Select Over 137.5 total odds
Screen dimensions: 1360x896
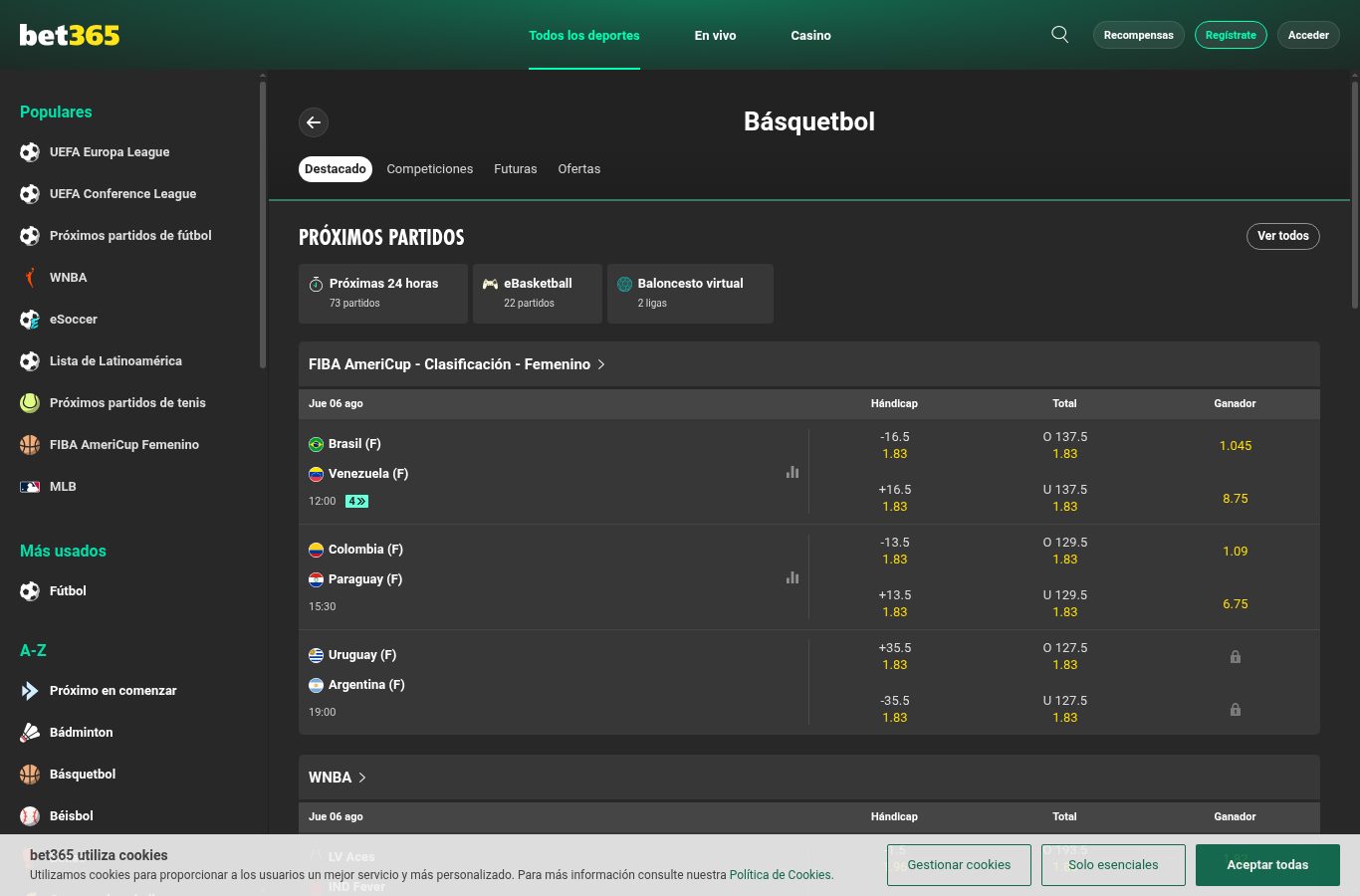coord(1065,445)
